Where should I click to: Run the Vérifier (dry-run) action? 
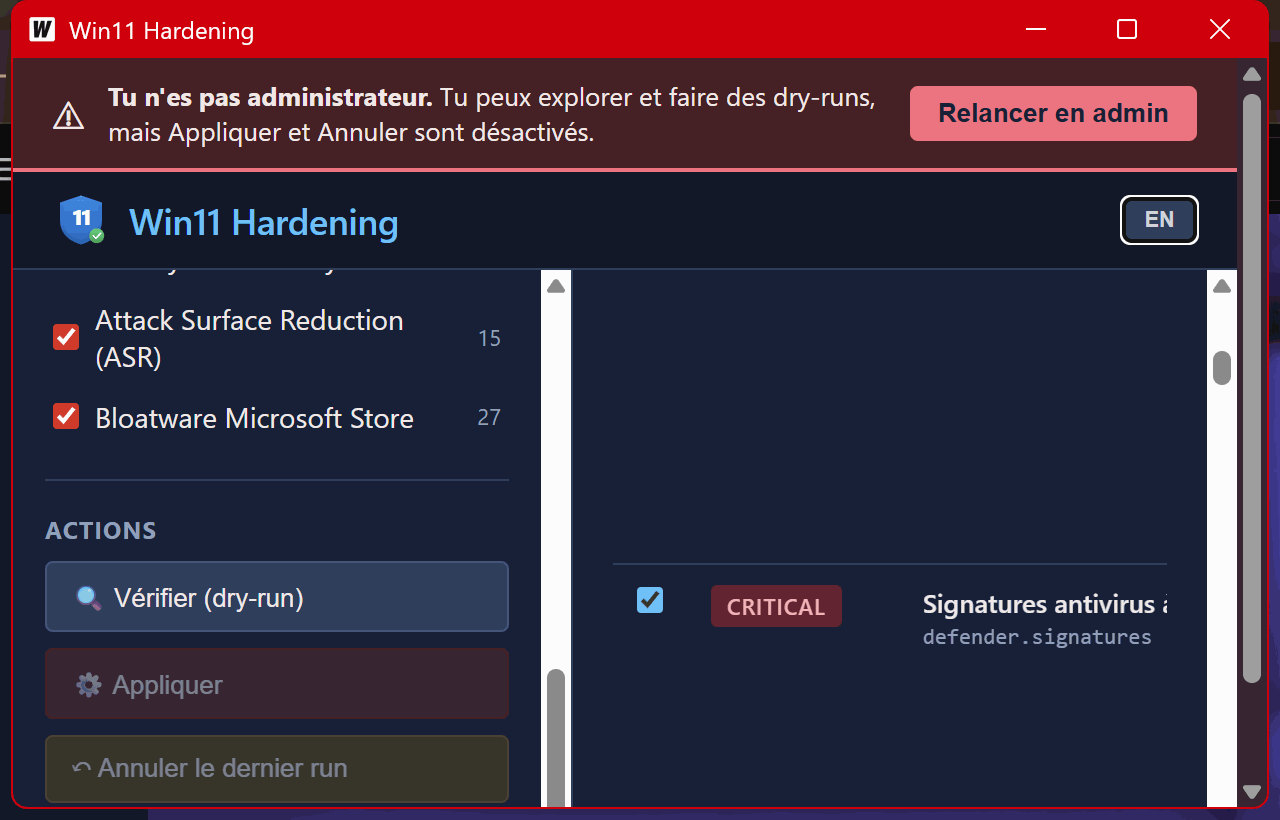[x=277, y=597]
